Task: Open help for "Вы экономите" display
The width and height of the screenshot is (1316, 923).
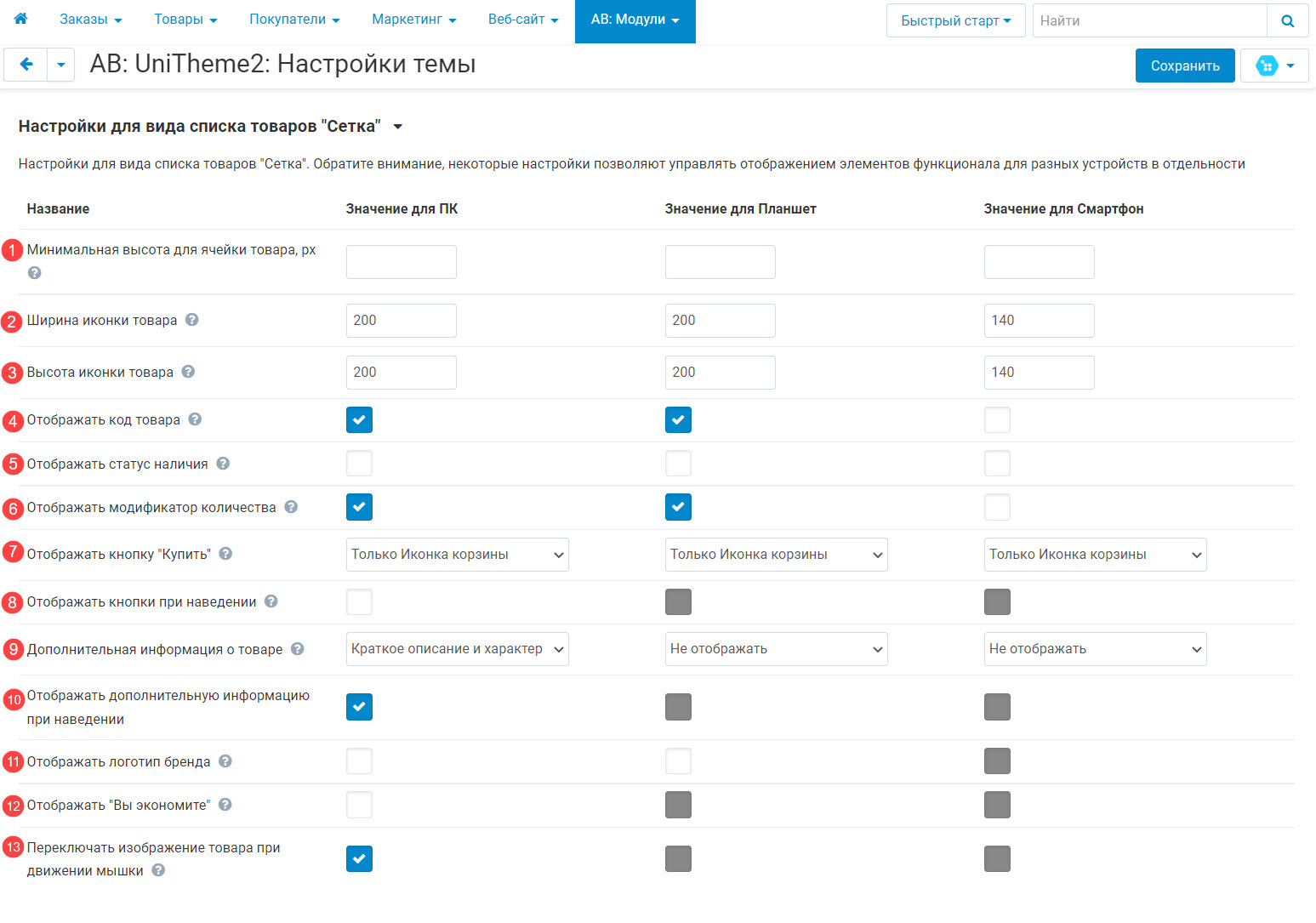Action: (x=225, y=805)
